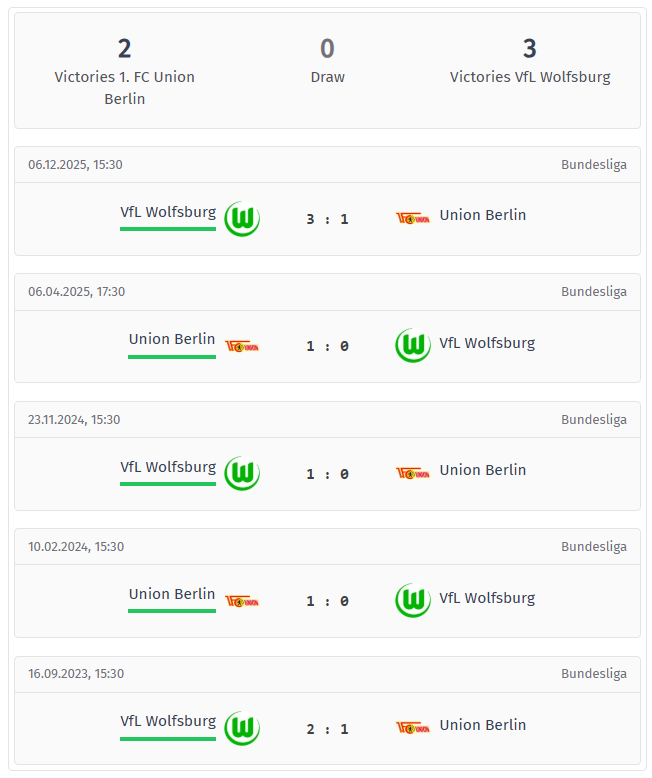
Task: Click Wolfsburg logo in 23.11.2024 match
Action: pyautogui.click(x=242, y=474)
